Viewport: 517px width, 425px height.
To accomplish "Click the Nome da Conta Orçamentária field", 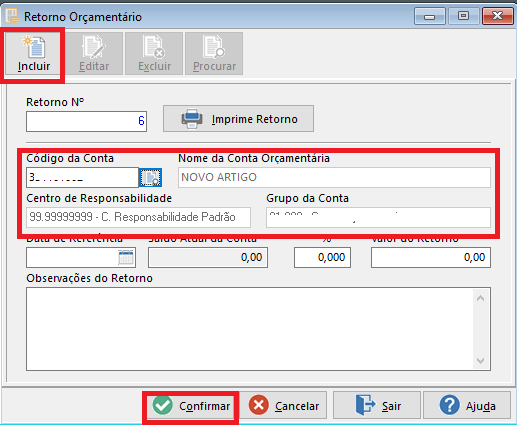I will pos(334,177).
